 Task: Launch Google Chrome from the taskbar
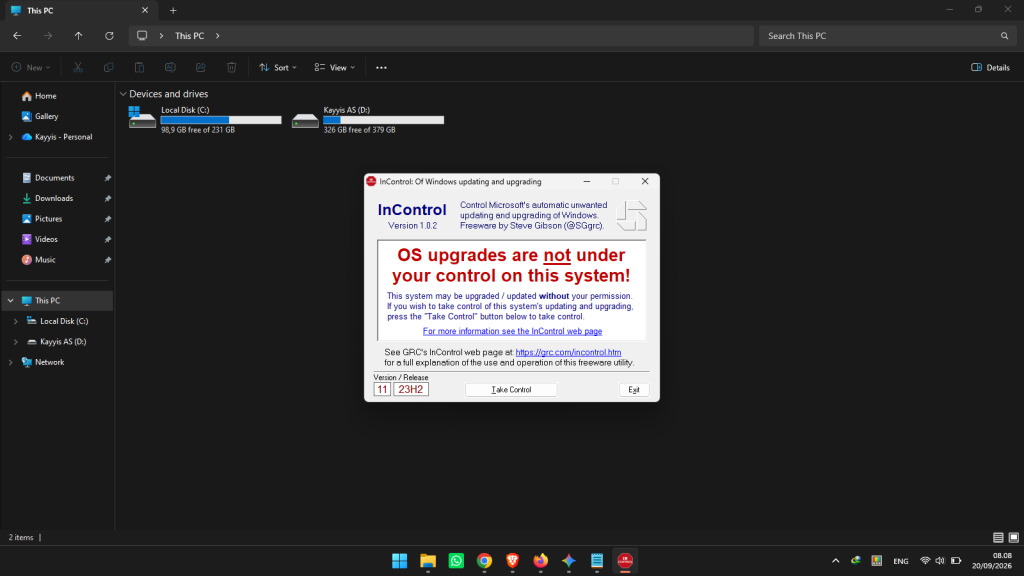click(484, 560)
